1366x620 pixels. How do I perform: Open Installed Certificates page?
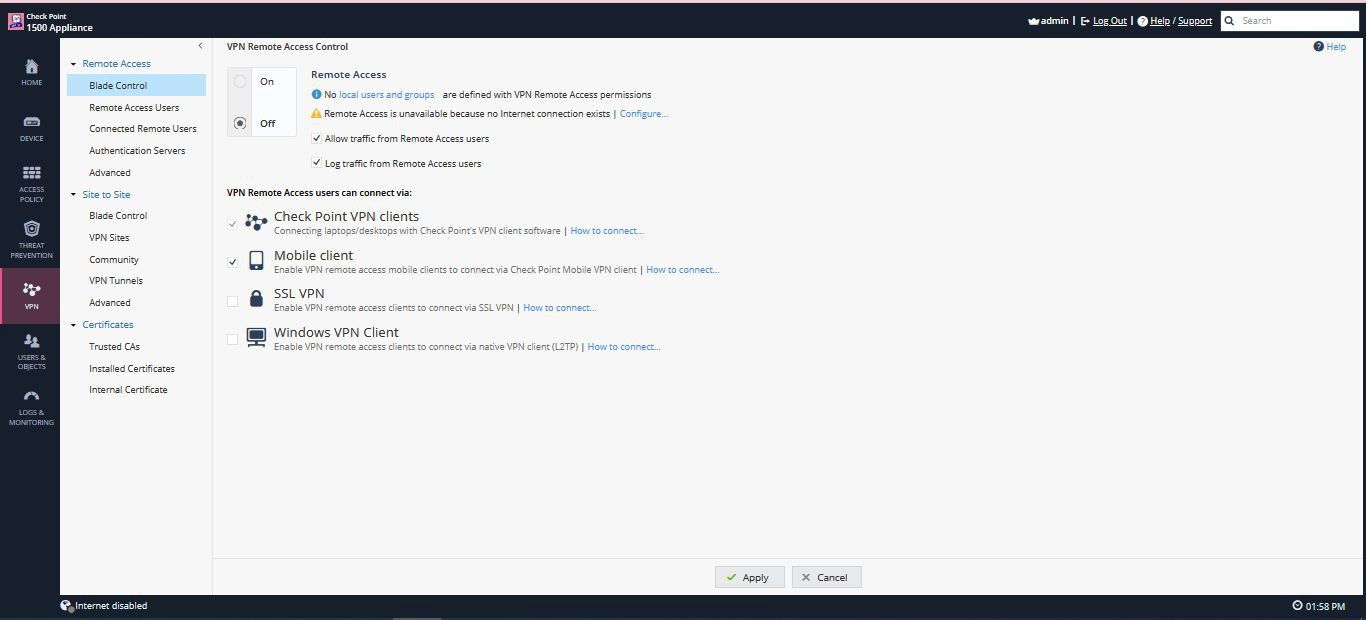pyautogui.click(x=132, y=368)
